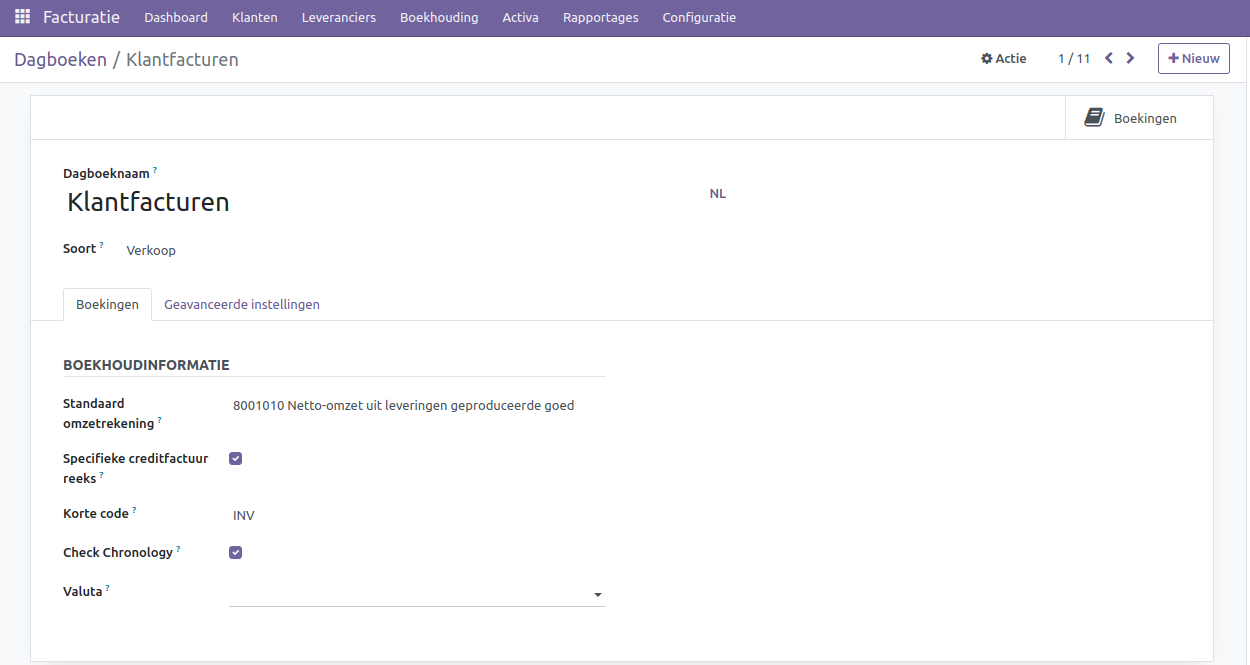The width and height of the screenshot is (1250, 665).
Task: Switch to Geavanceerde instellingen tab
Action: pos(242,304)
